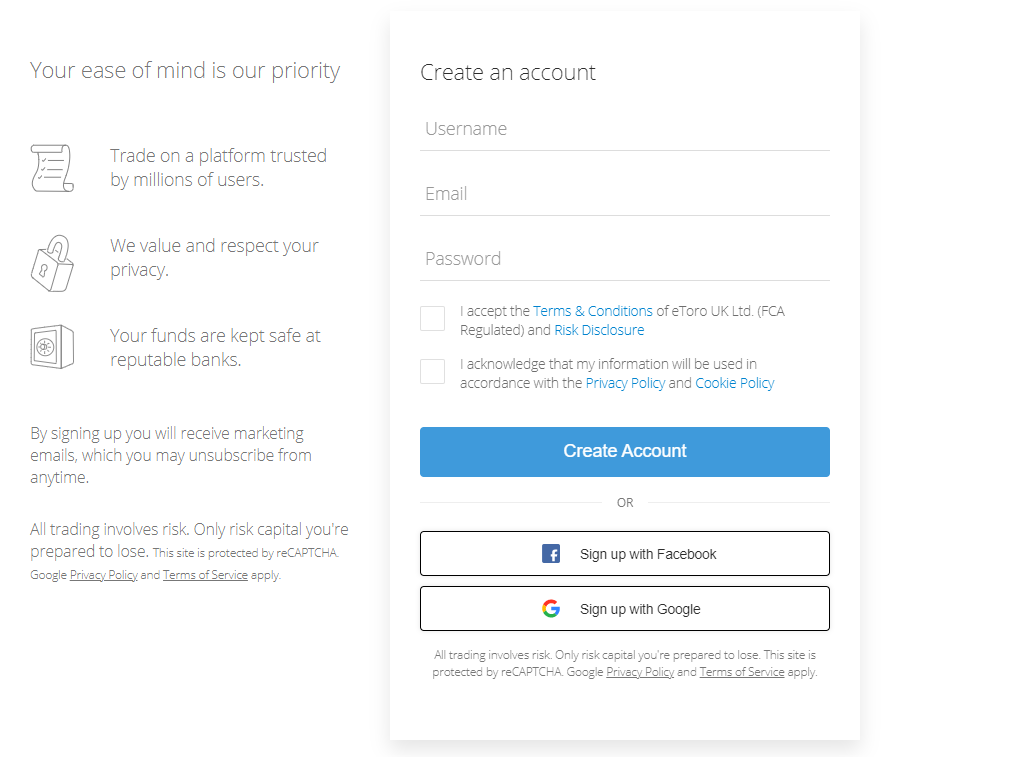The height and width of the screenshot is (757, 1011).
Task: Click Terms of Service link in left footer
Action: [x=205, y=574]
